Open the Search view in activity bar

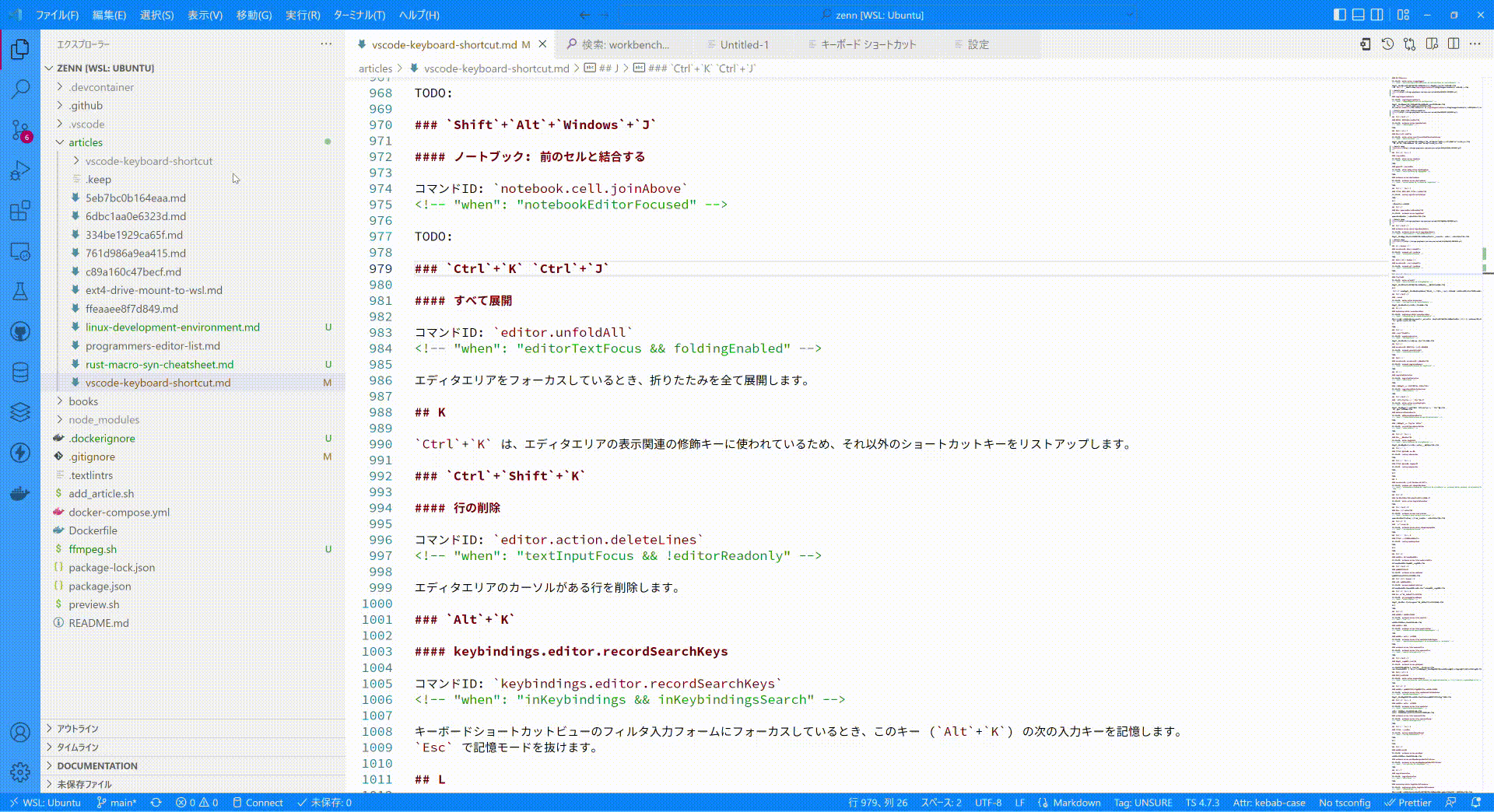(20, 89)
